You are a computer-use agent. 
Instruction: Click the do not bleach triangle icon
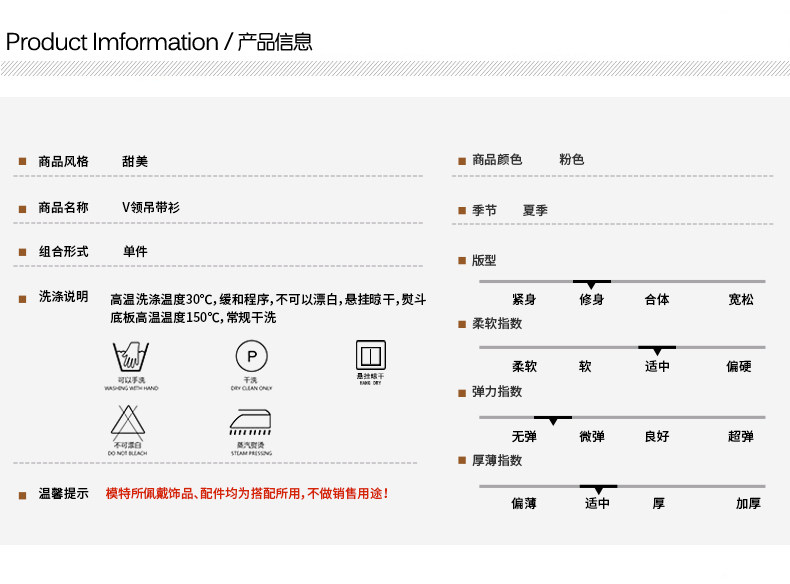coord(128,421)
